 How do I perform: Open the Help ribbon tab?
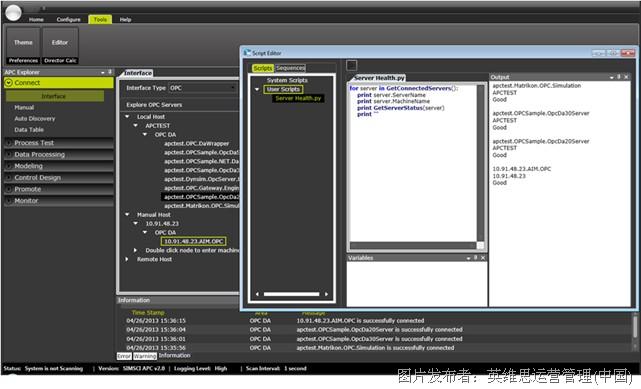125,19
